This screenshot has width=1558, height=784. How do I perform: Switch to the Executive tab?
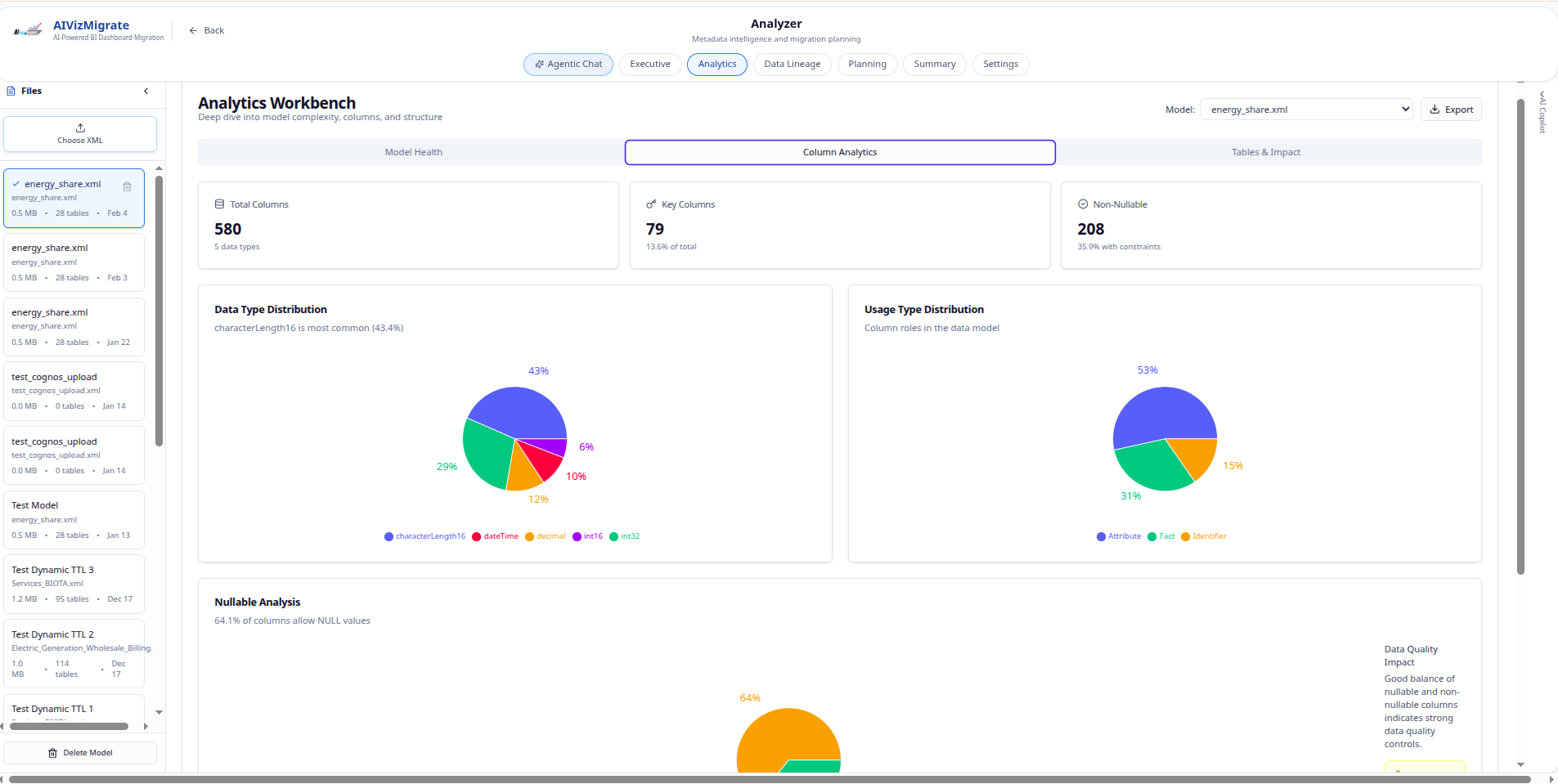click(650, 65)
